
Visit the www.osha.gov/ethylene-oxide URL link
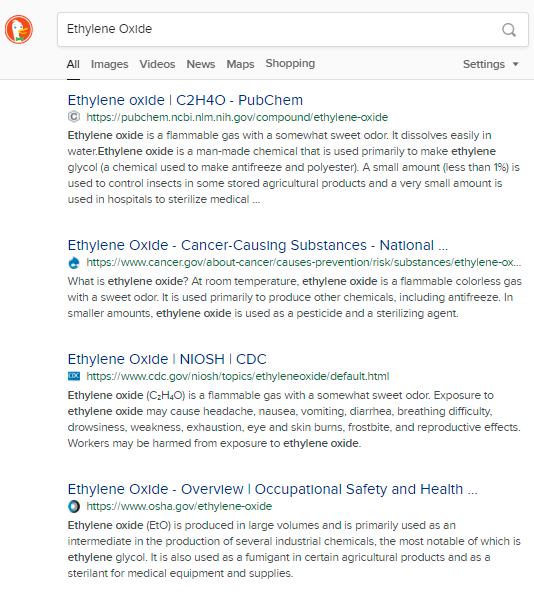click(179, 506)
